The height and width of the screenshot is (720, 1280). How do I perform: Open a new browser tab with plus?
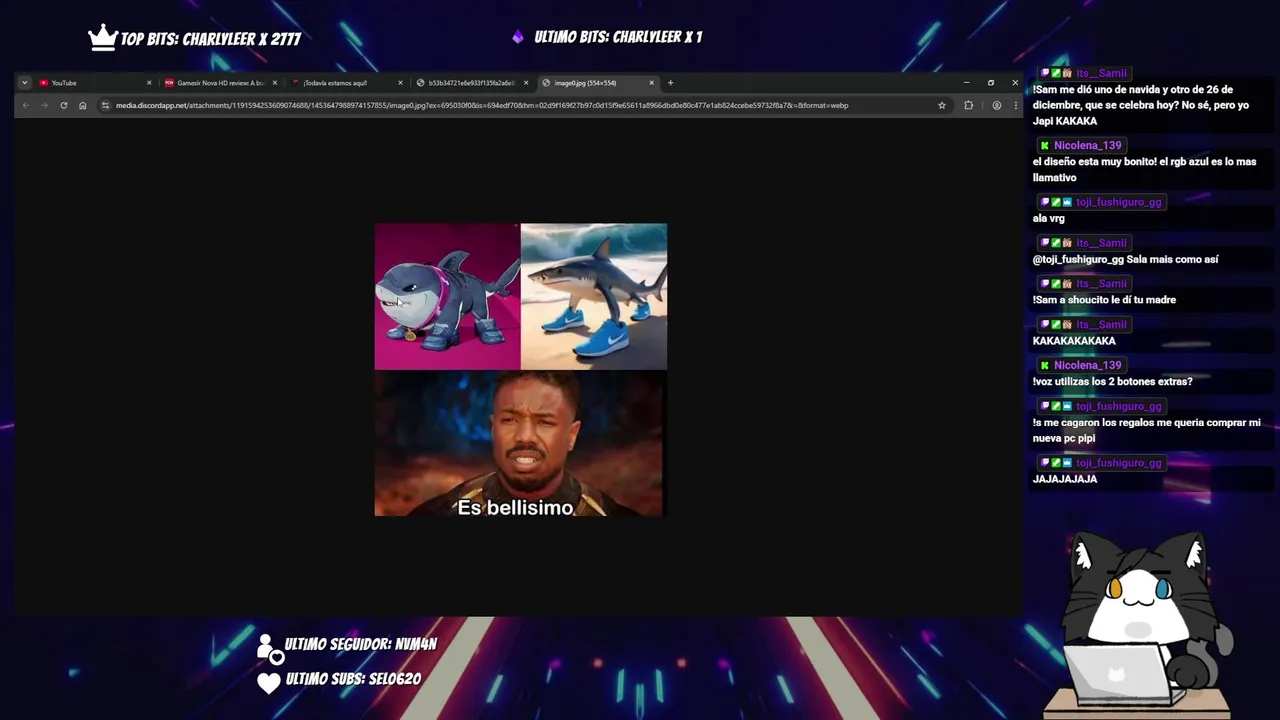[670, 83]
